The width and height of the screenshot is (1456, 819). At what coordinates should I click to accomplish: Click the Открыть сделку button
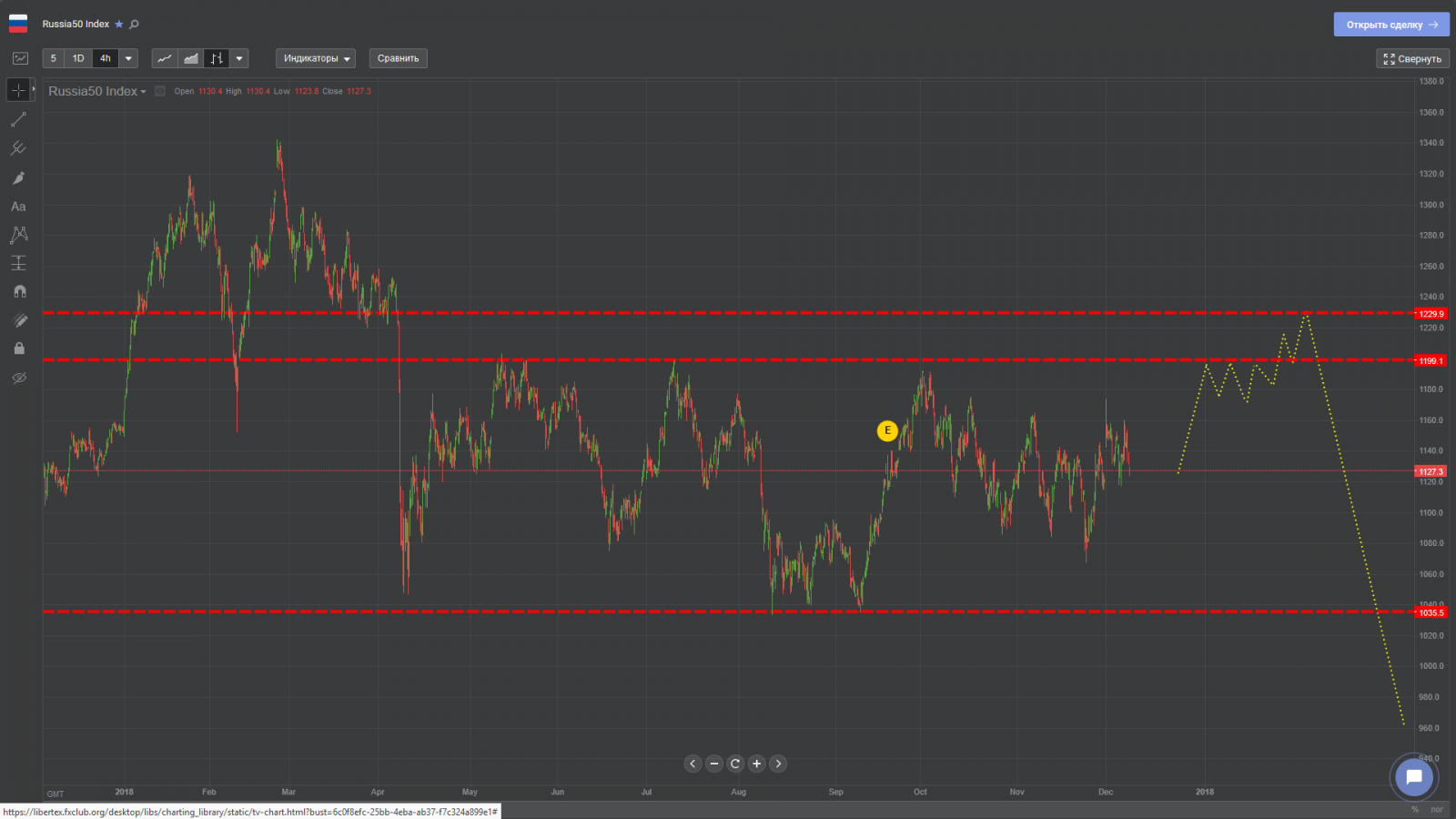pyautogui.click(x=1390, y=25)
